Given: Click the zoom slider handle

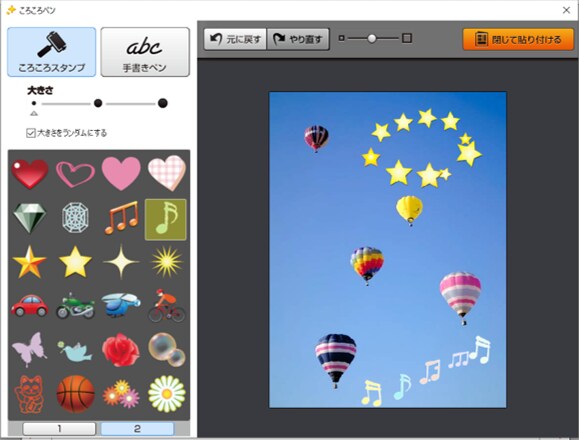Looking at the screenshot, I should pyautogui.click(x=372, y=38).
